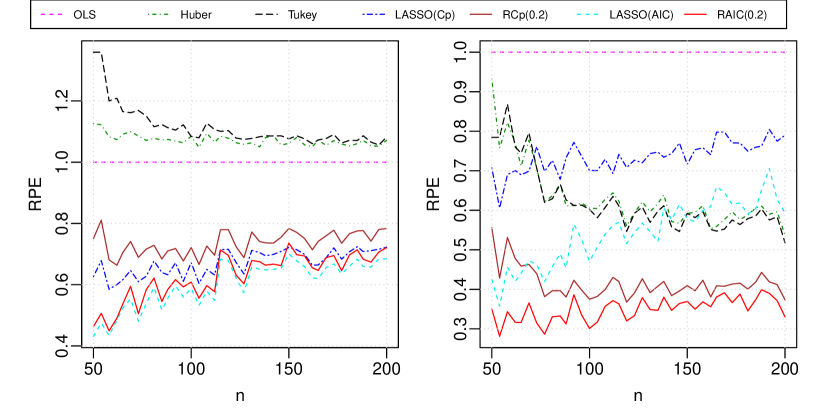Select the Huber legend label
The height and width of the screenshot is (409, 817).
tap(196, 15)
